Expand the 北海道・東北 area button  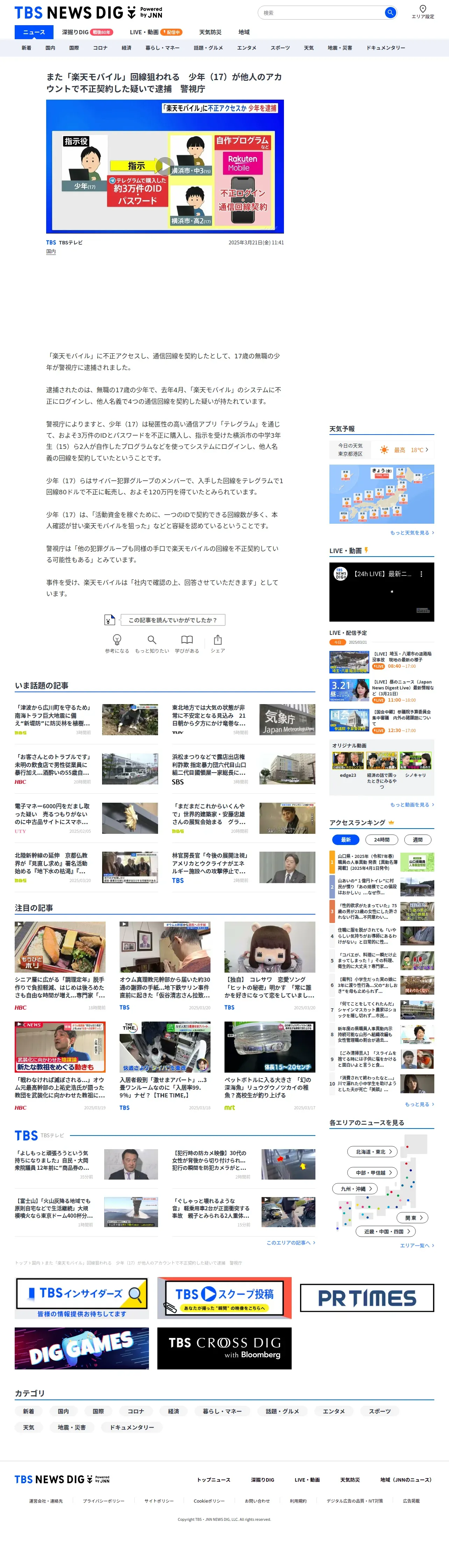point(373,1151)
